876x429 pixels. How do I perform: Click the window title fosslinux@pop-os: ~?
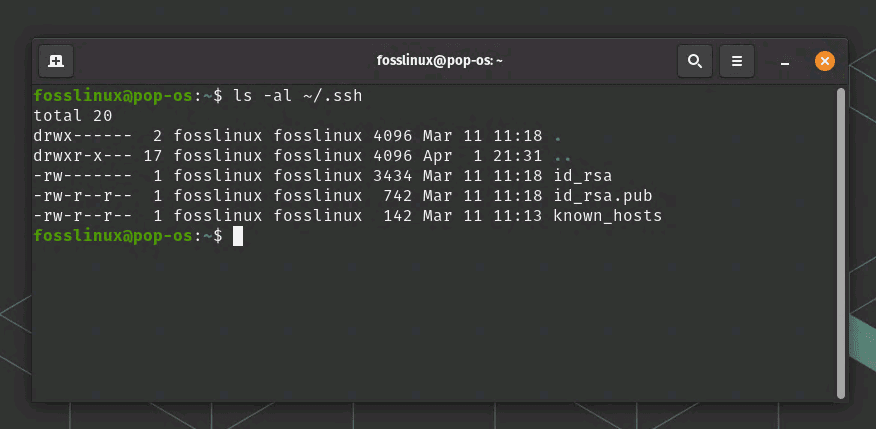point(440,61)
